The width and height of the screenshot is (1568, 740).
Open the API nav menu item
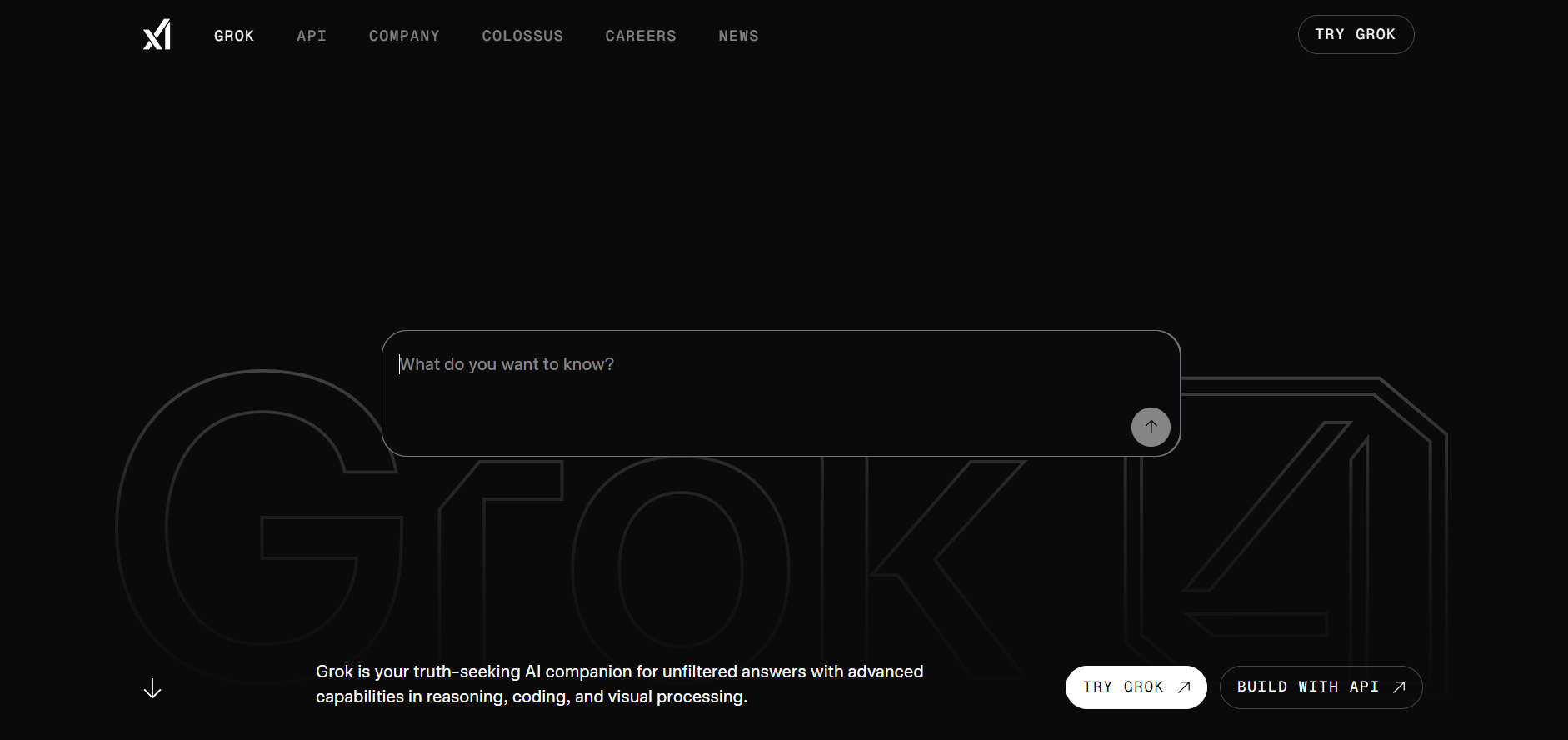(x=312, y=36)
